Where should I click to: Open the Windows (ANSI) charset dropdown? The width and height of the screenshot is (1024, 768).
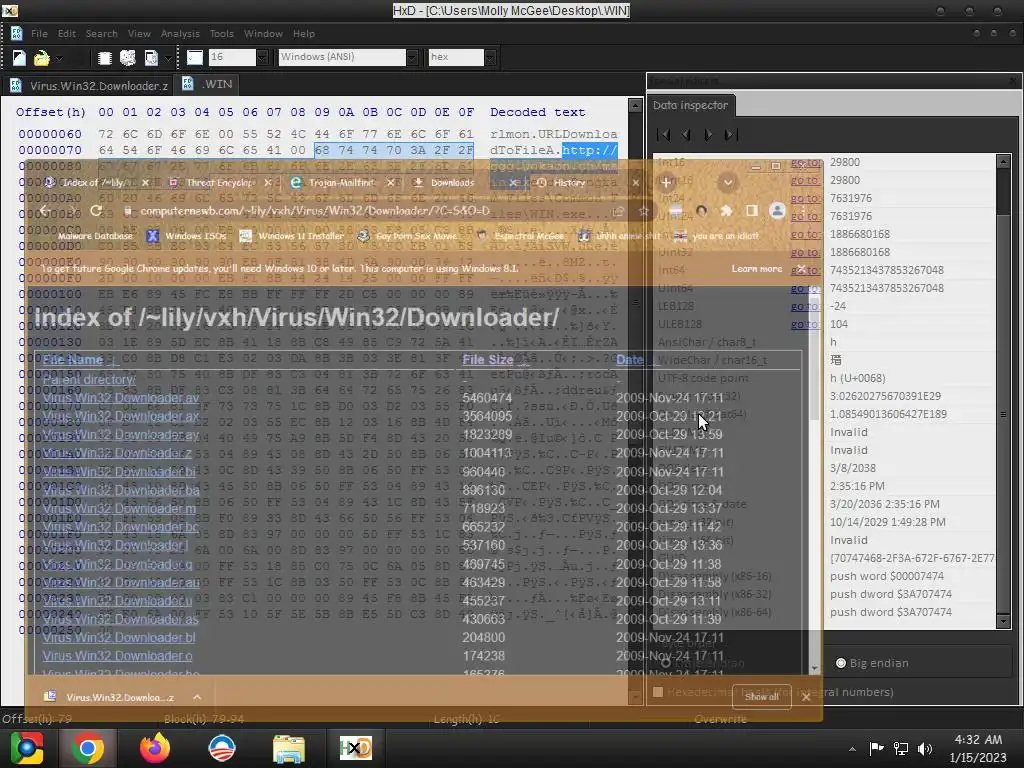tap(411, 57)
